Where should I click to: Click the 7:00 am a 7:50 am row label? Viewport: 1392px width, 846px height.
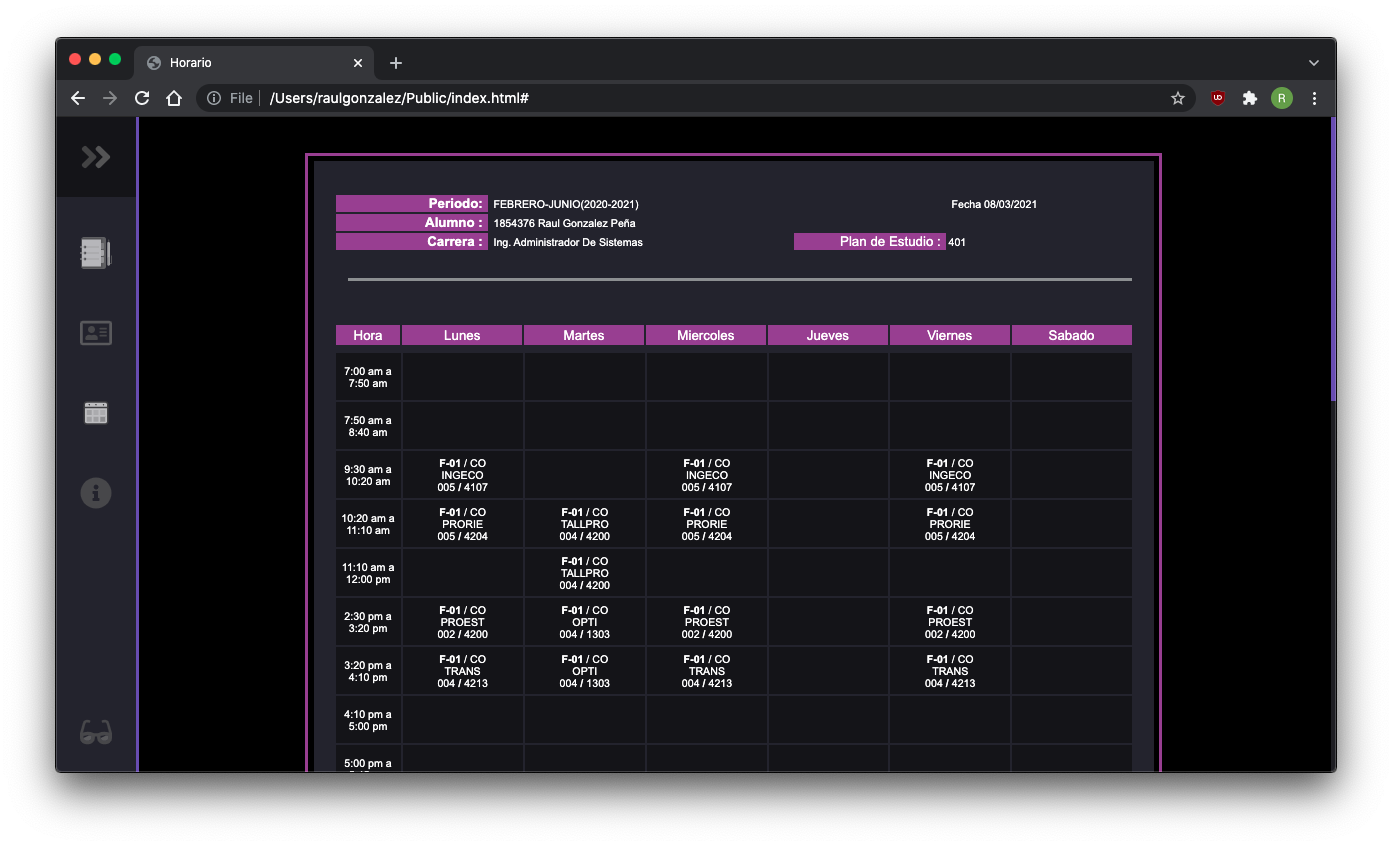(368, 377)
